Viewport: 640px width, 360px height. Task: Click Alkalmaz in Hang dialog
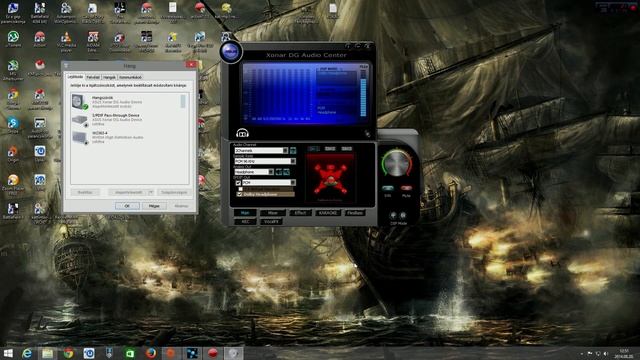click(181, 206)
